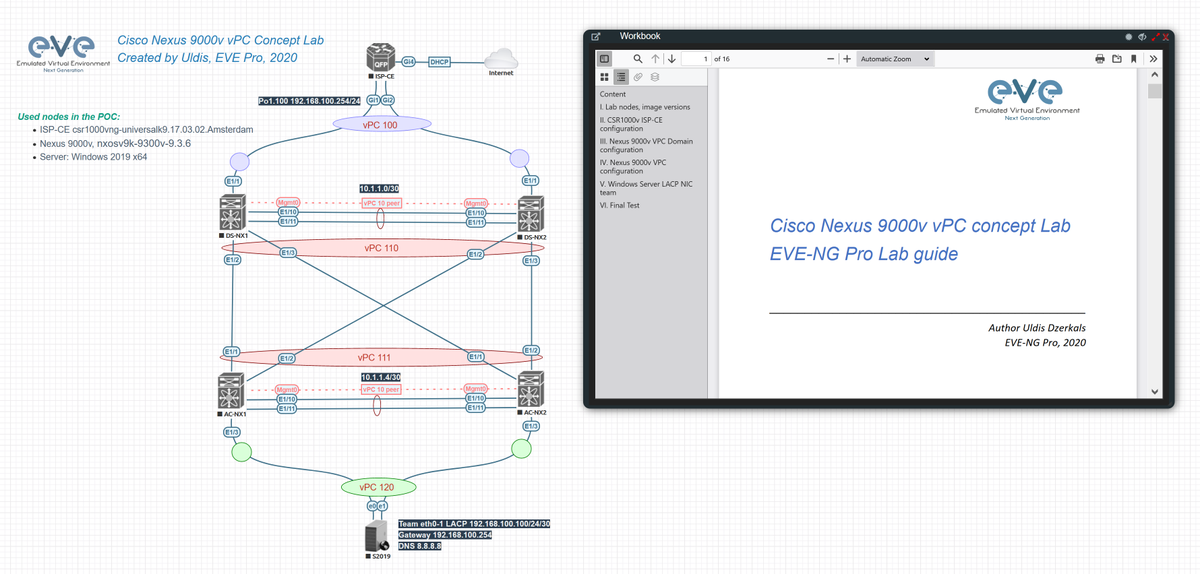Click the 10.1.1.0/30 subnet label
1200x574 pixels.
[x=379, y=188]
